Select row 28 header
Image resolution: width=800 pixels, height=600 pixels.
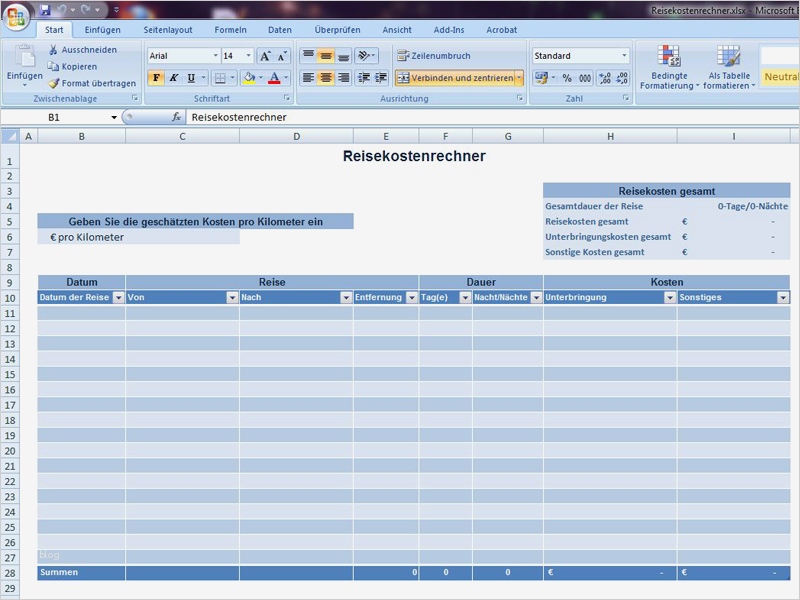[x=10, y=573]
